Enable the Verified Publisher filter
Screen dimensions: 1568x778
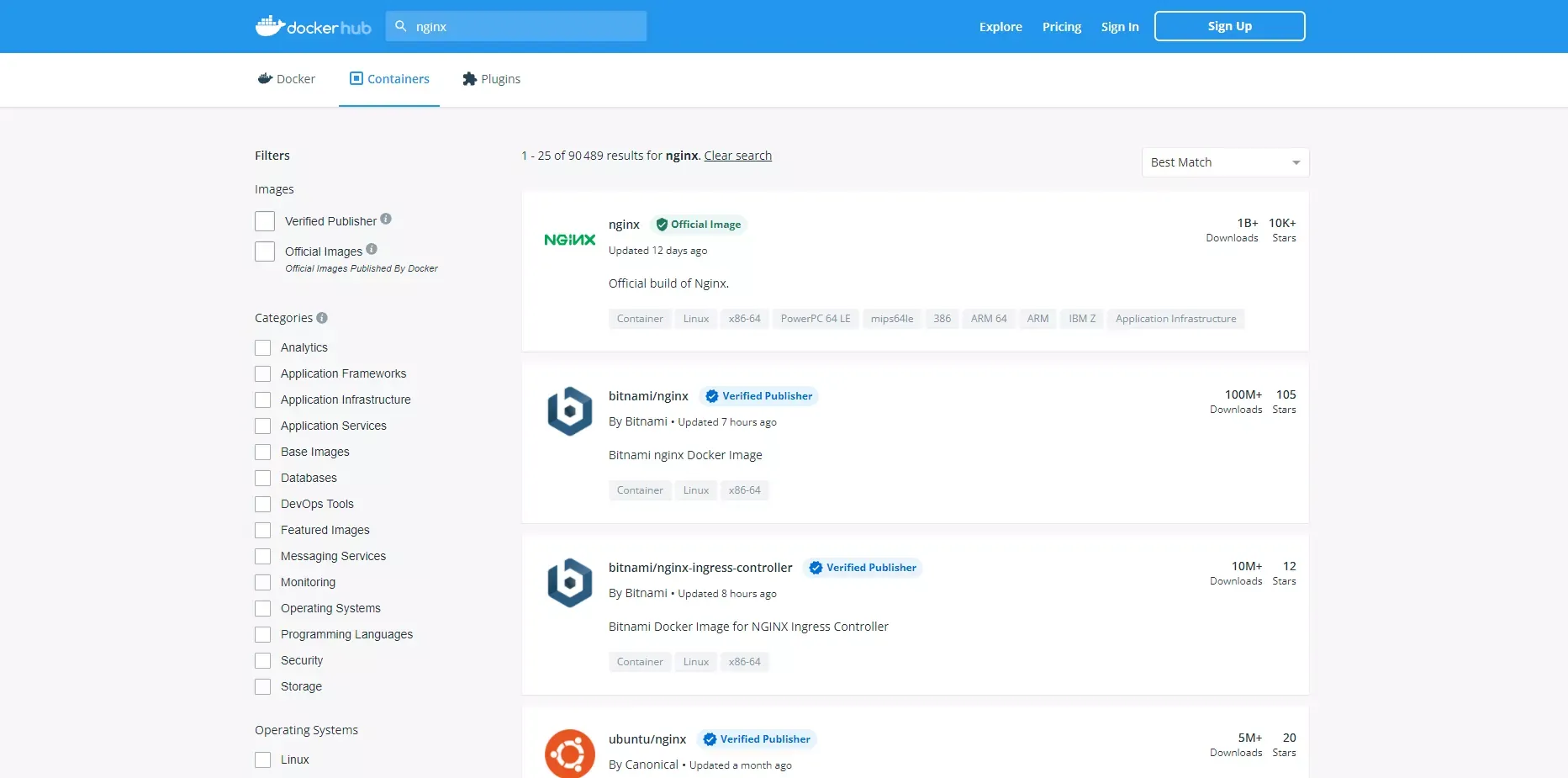pyautogui.click(x=264, y=220)
